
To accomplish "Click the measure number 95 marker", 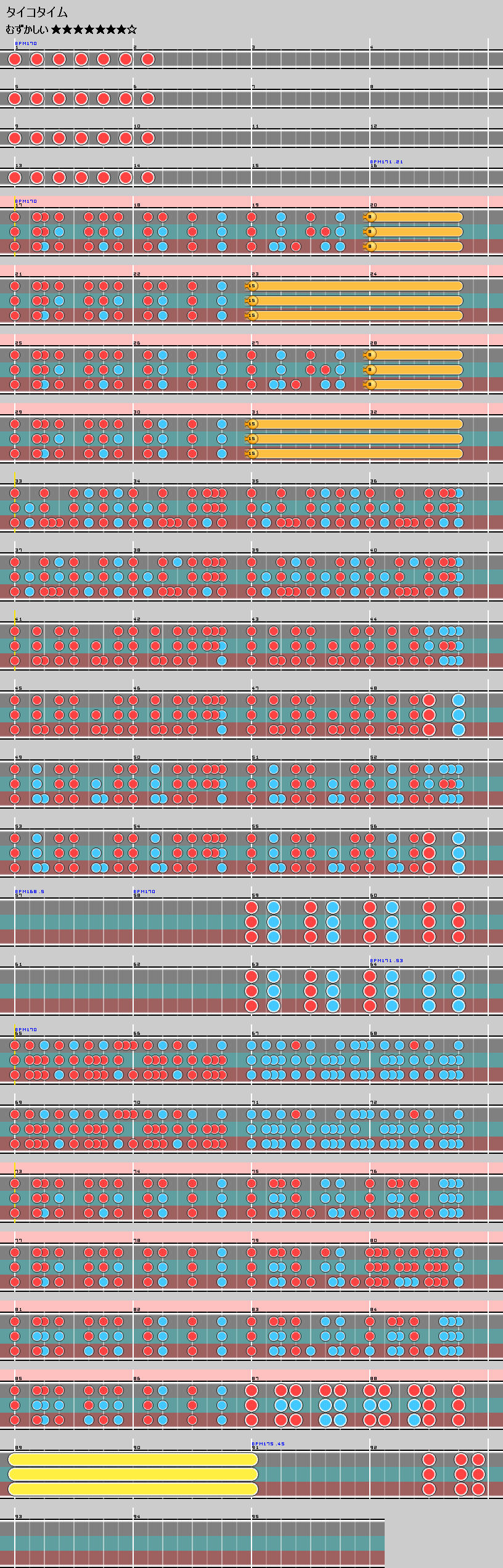I will (255, 1517).
